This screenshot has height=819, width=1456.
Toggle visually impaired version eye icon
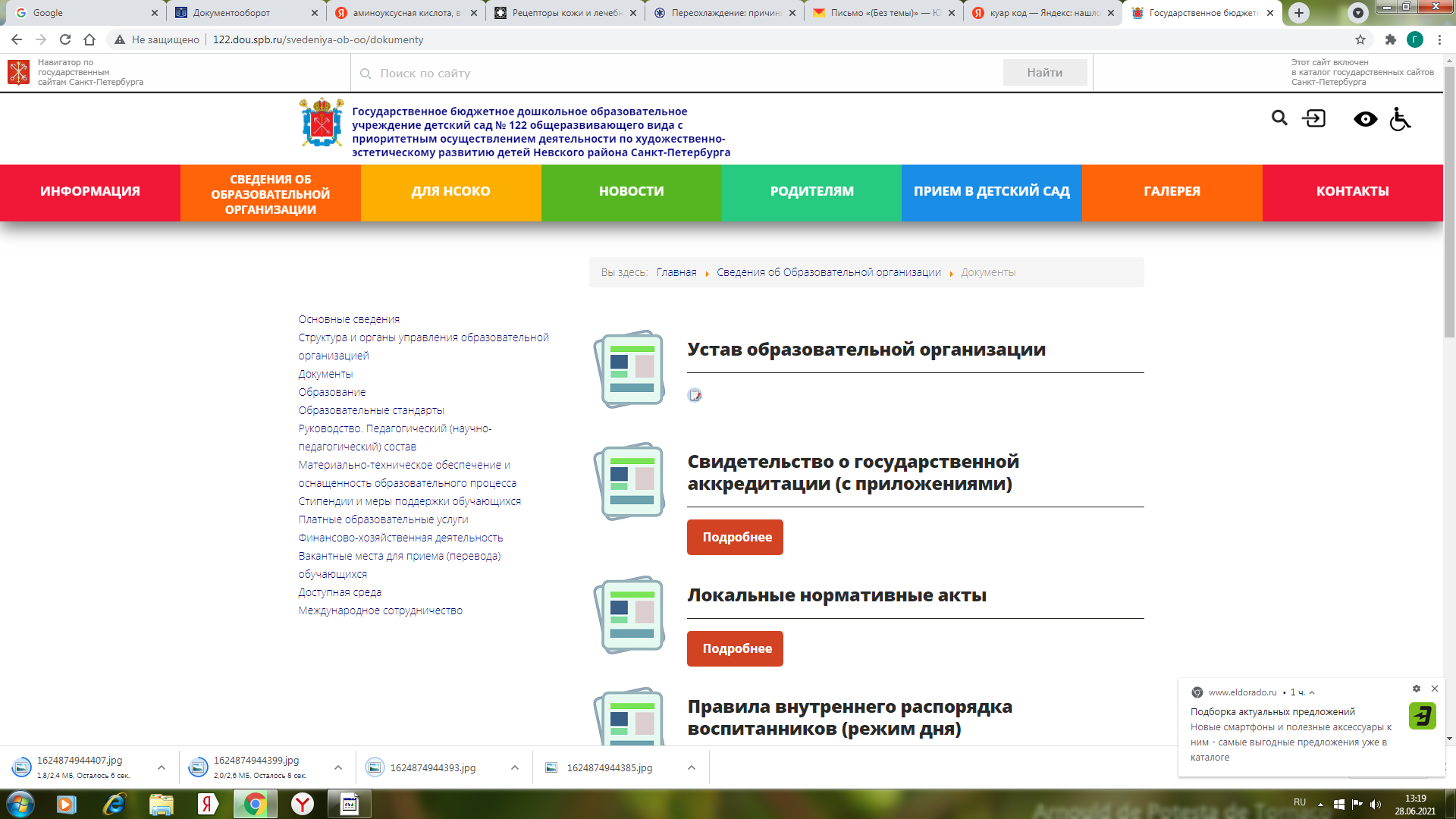(x=1365, y=119)
